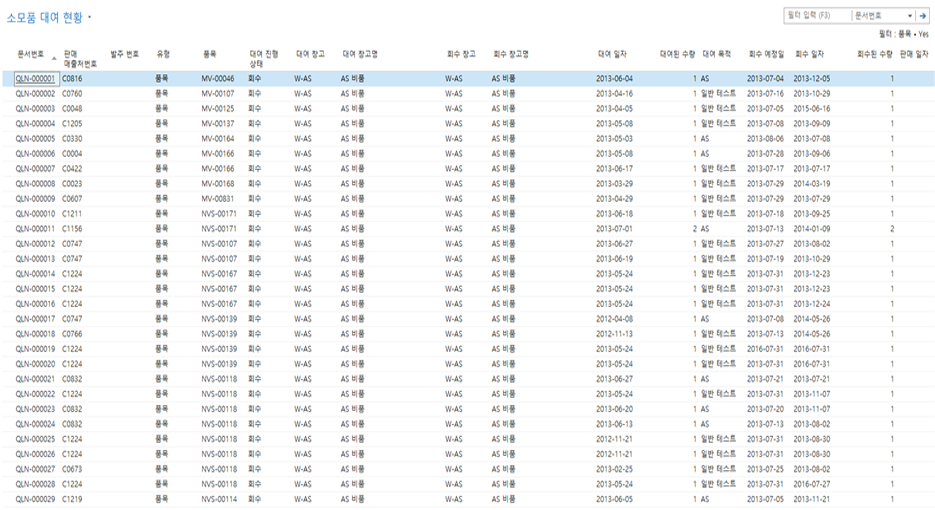The height and width of the screenshot is (510, 935).
Task: Open document link QLN-000001
Action: [x=35, y=79]
